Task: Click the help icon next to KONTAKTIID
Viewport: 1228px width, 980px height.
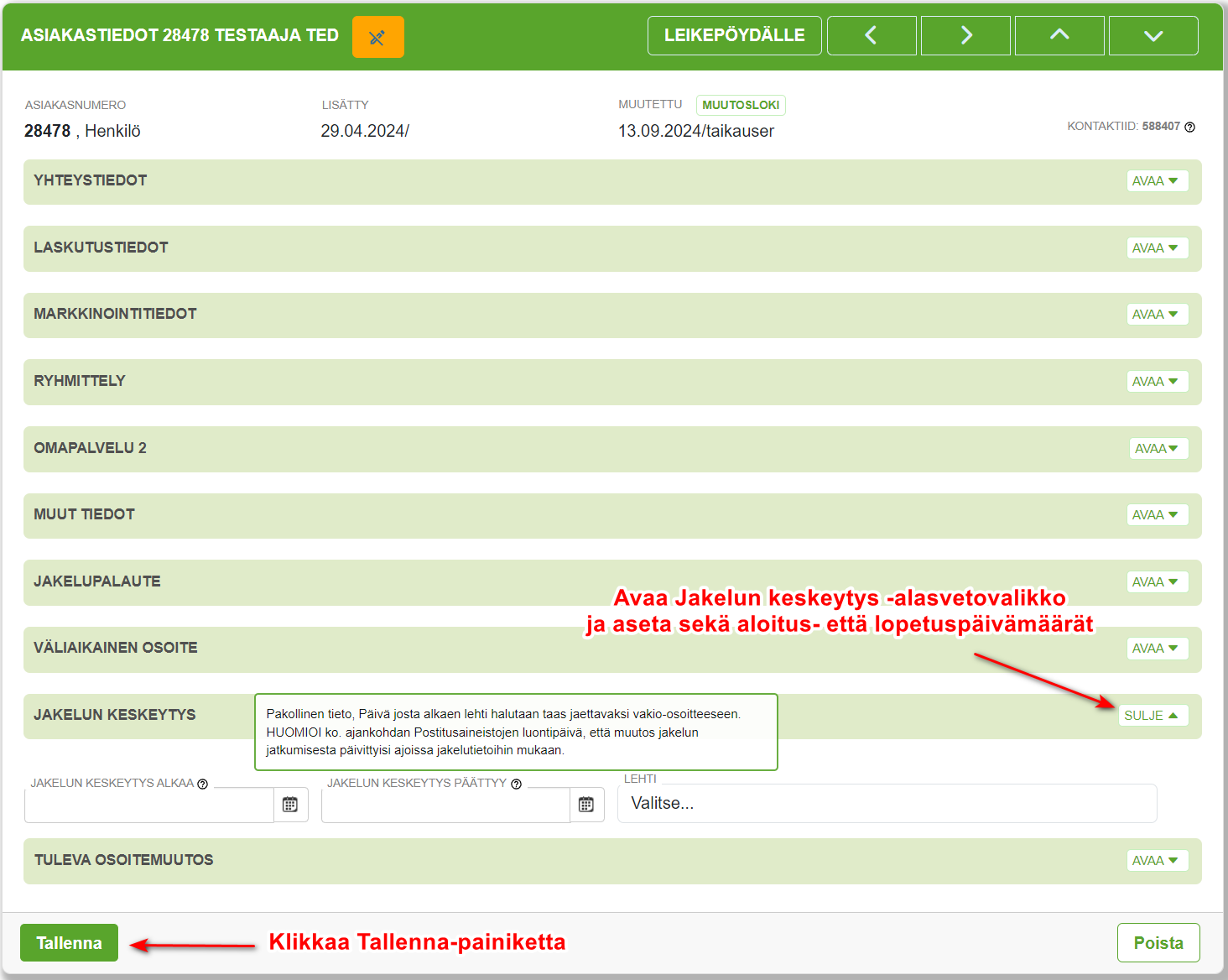Action: 1189,127
